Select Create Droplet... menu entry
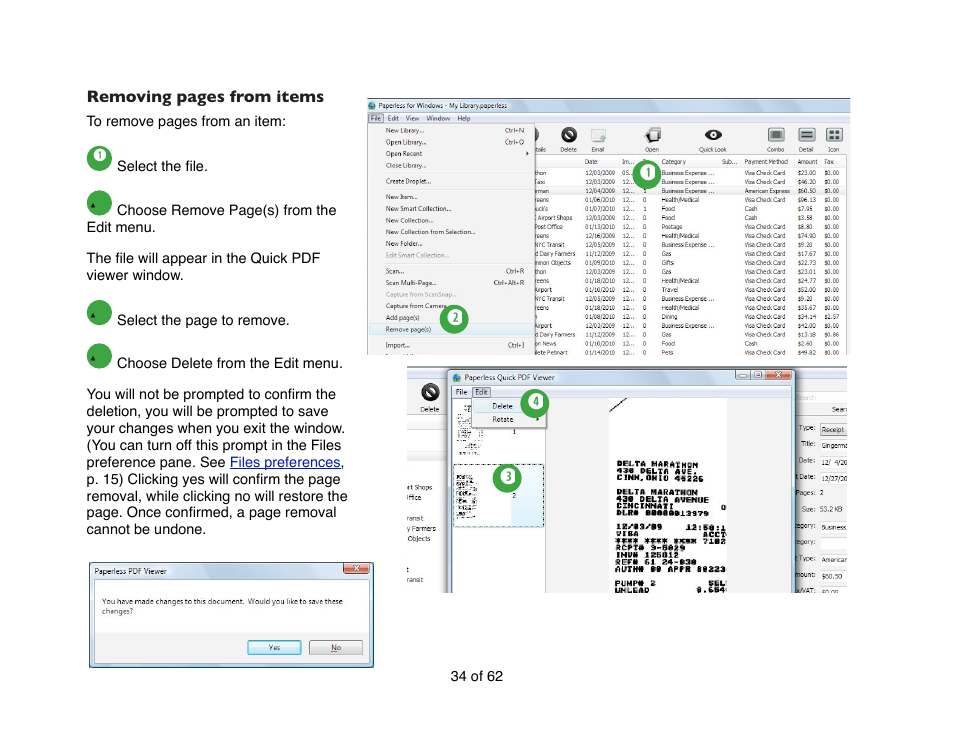 click(451, 181)
